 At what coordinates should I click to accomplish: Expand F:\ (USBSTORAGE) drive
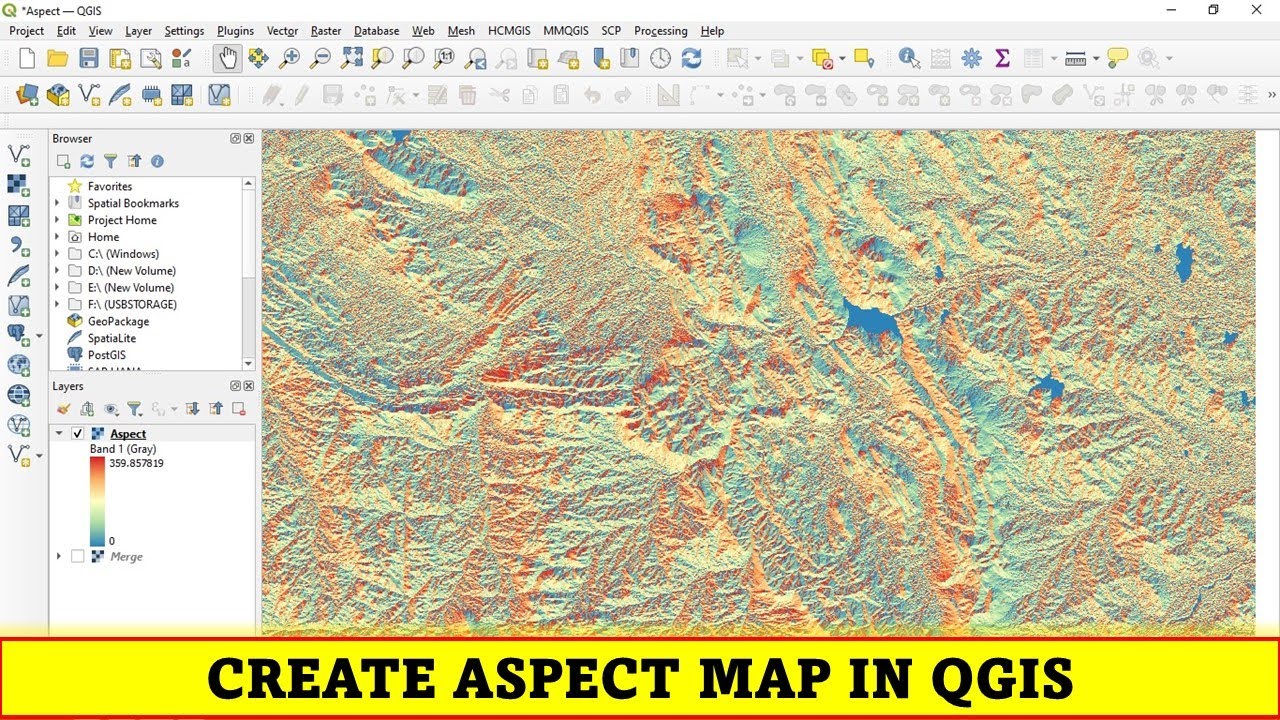coord(57,304)
